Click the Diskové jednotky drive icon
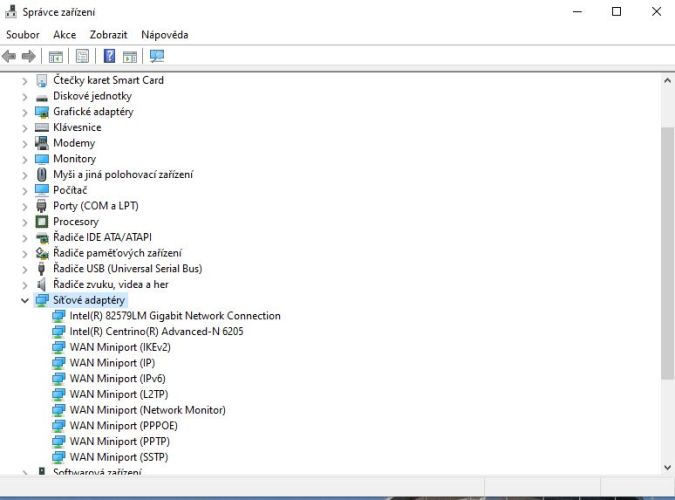 (42, 98)
